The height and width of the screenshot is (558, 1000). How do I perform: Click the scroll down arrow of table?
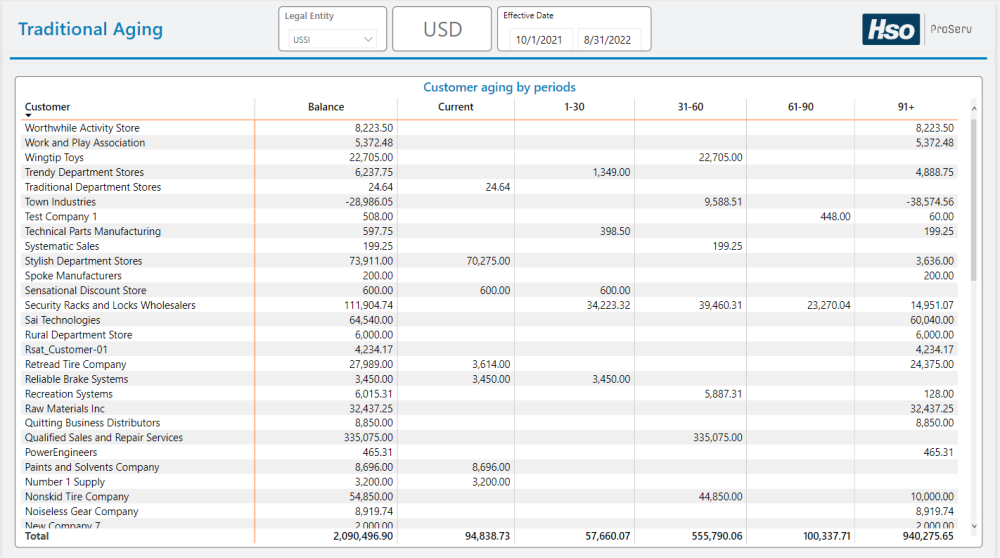pos(973,524)
